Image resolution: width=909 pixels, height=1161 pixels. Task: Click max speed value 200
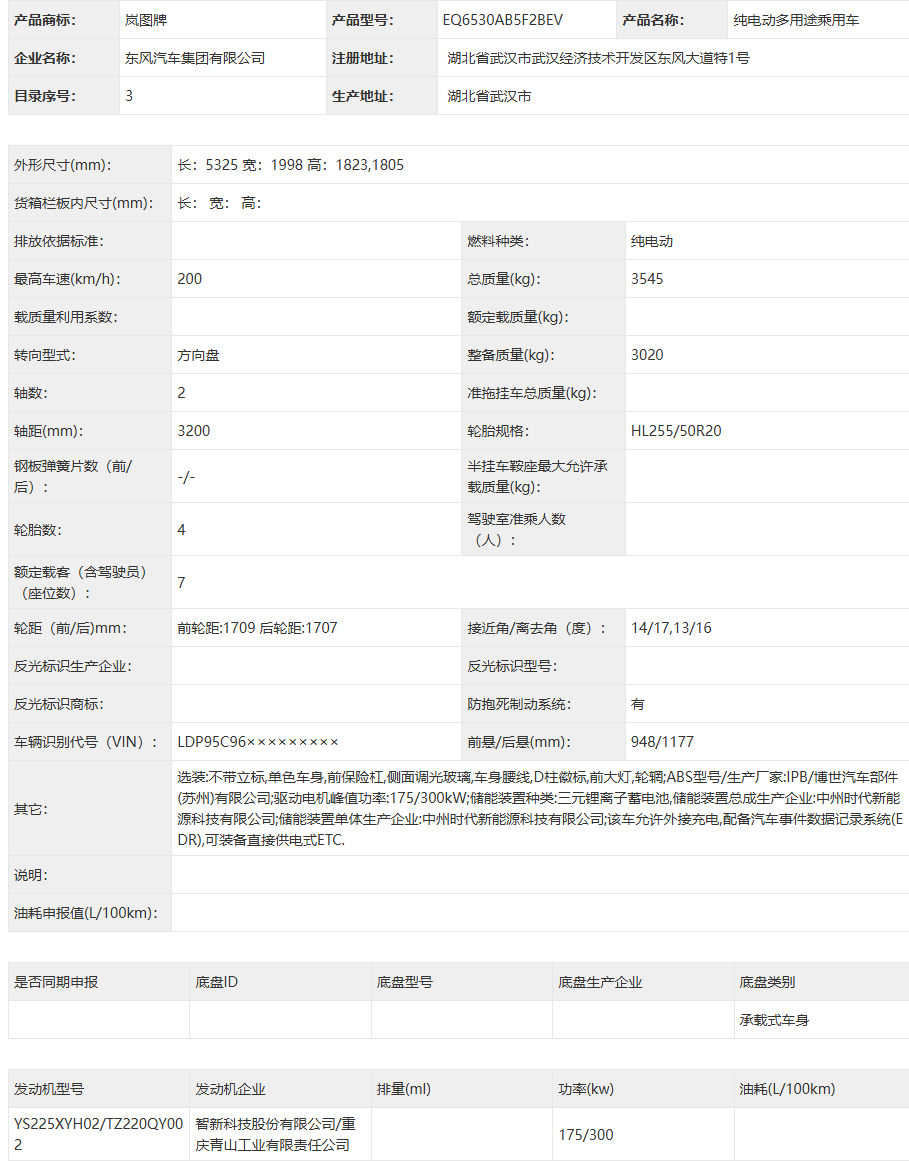189,279
